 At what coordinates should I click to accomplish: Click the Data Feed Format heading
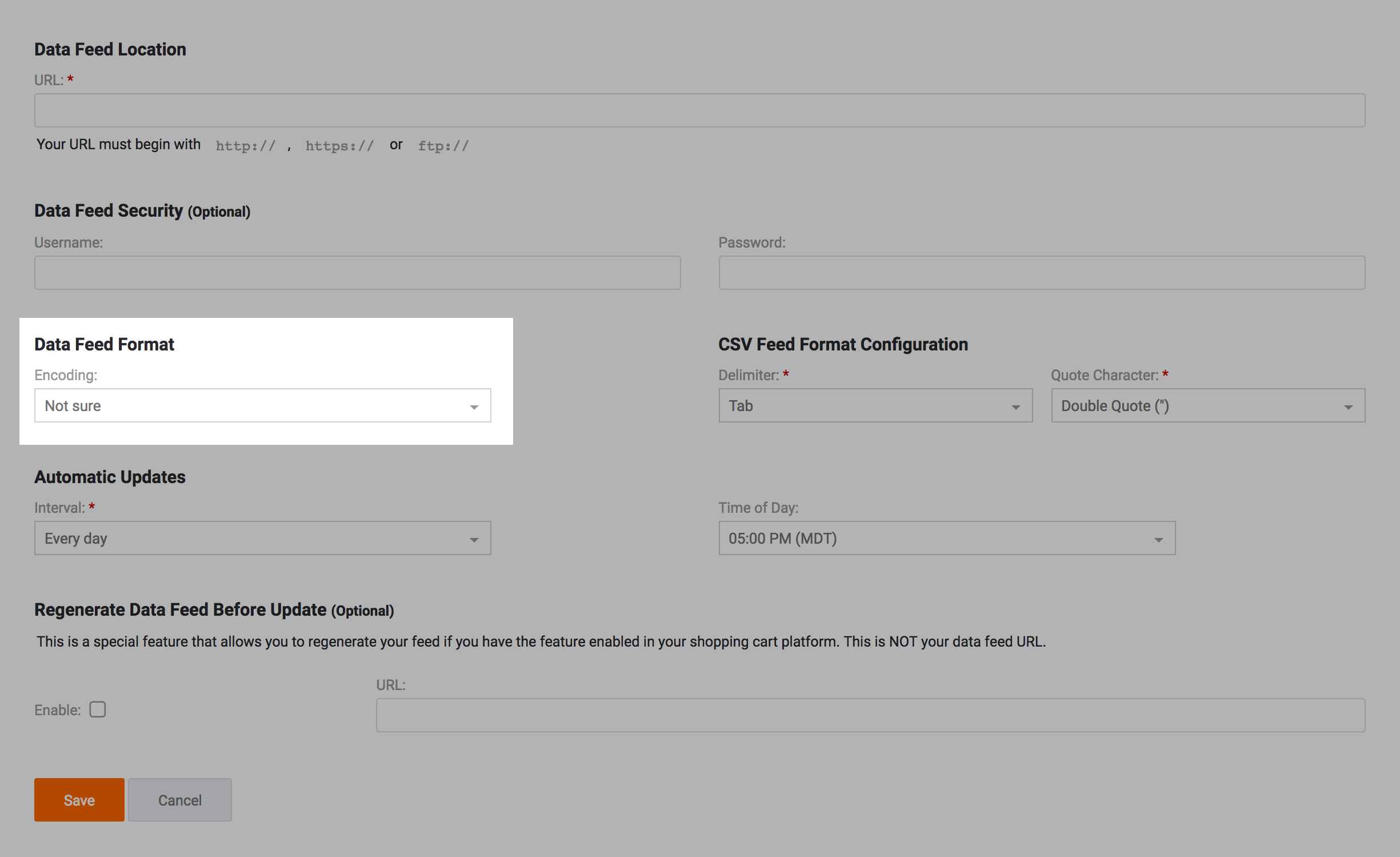[x=104, y=344]
